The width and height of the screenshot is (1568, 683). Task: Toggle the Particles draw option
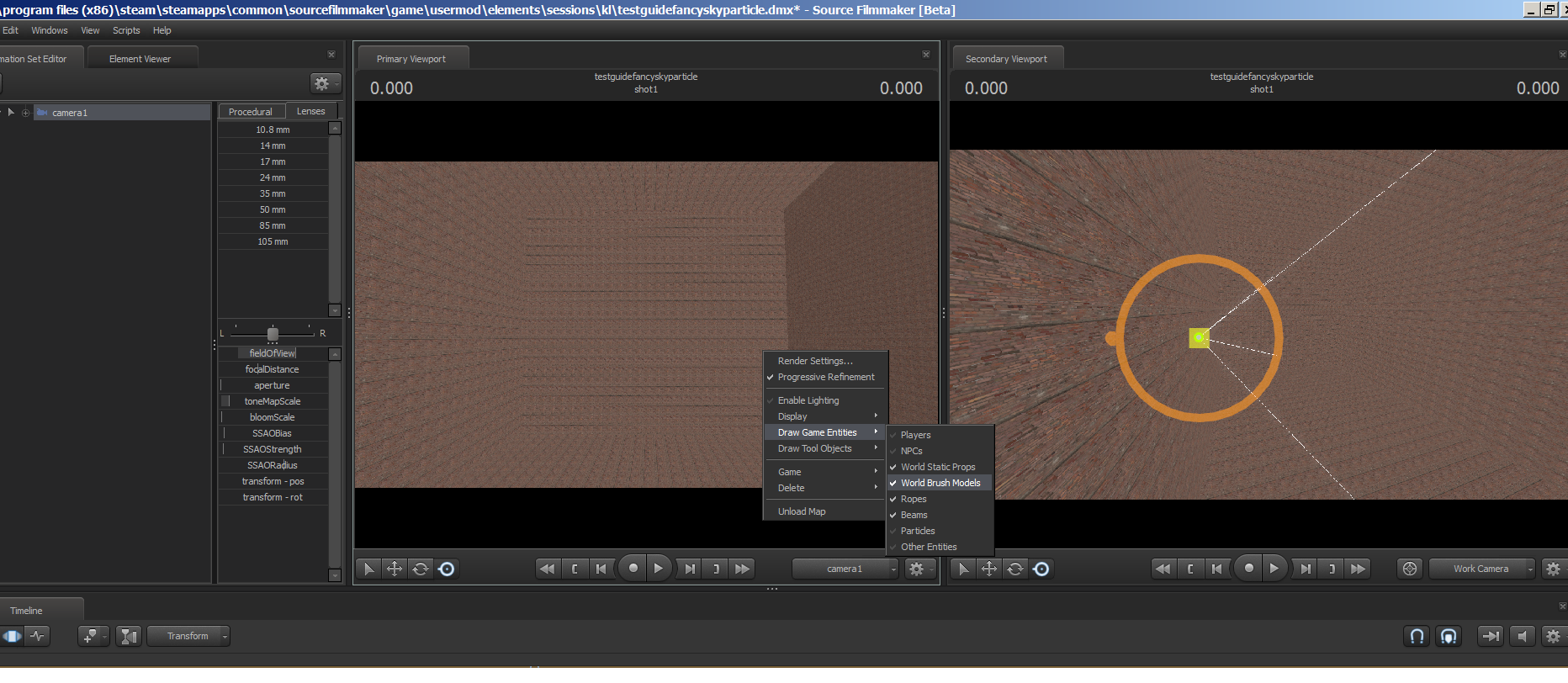click(917, 532)
